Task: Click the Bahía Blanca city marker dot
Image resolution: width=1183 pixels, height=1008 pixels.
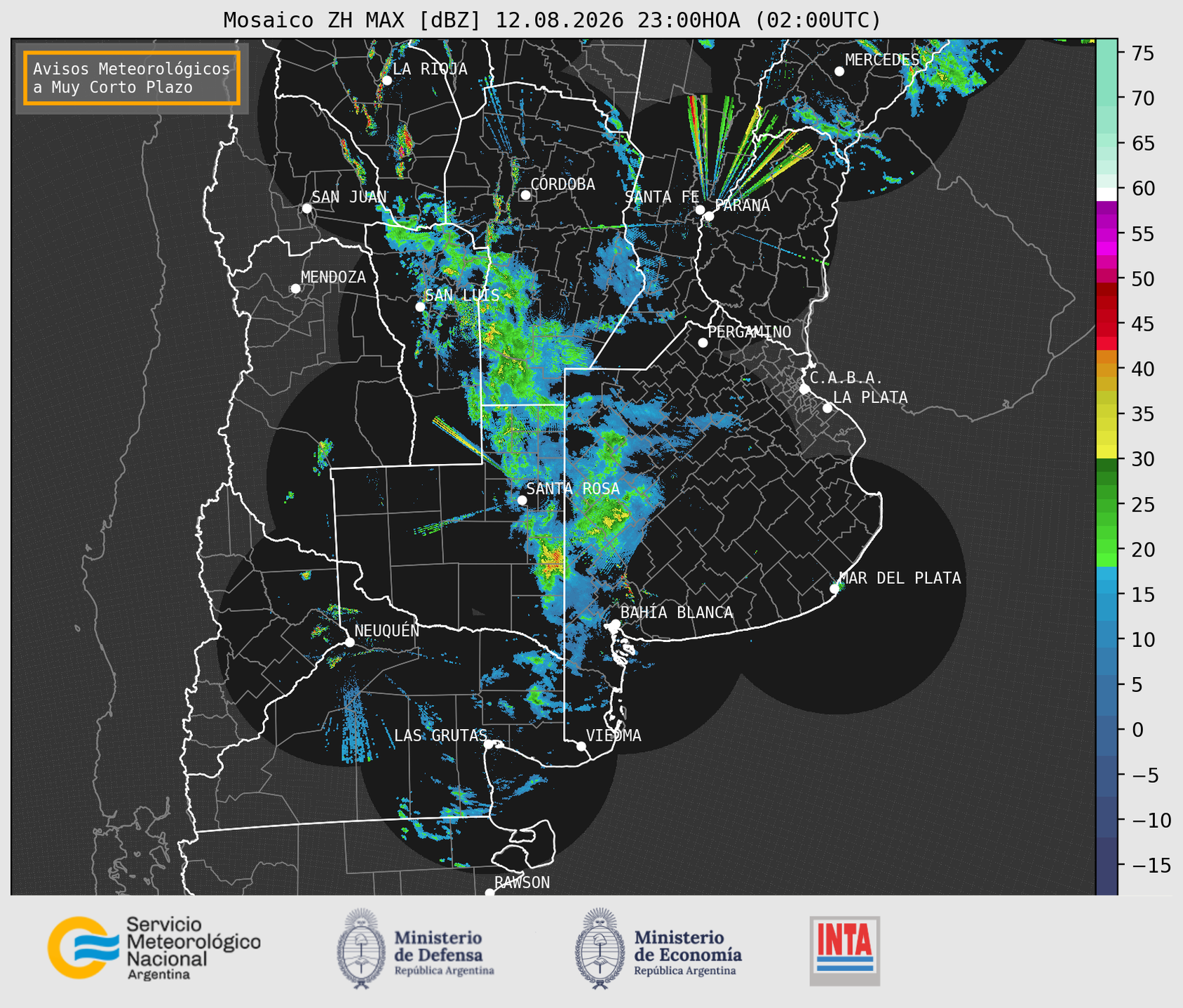Action: click(615, 623)
